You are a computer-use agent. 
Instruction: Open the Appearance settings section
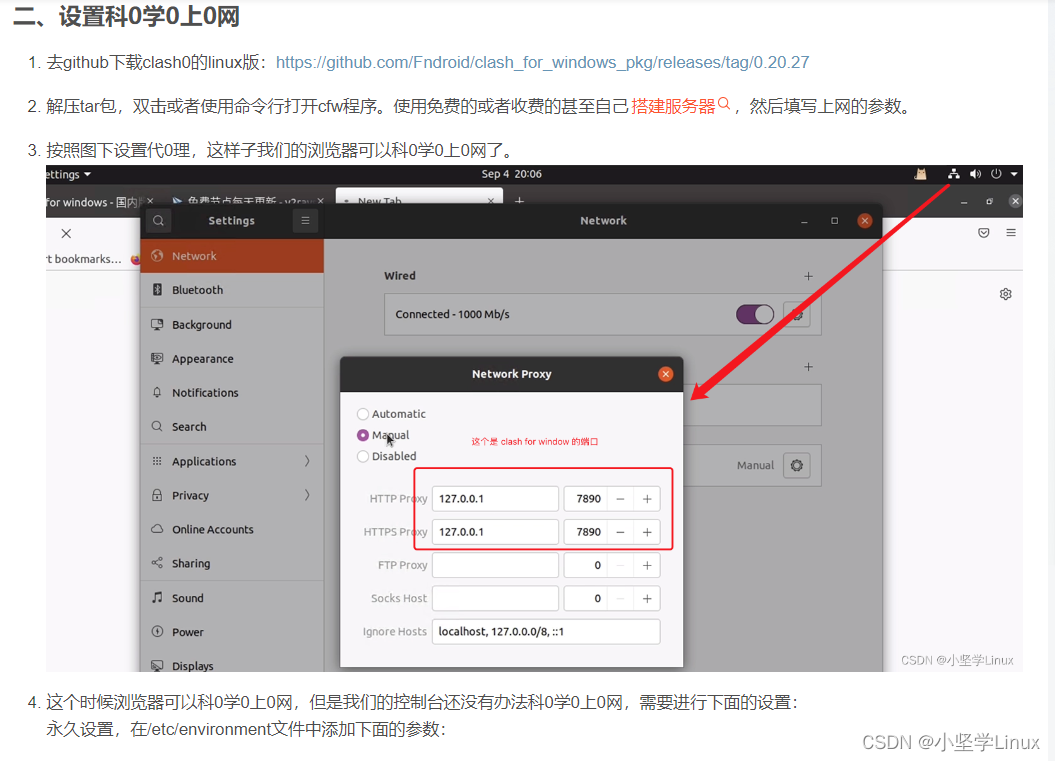click(206, 358)
